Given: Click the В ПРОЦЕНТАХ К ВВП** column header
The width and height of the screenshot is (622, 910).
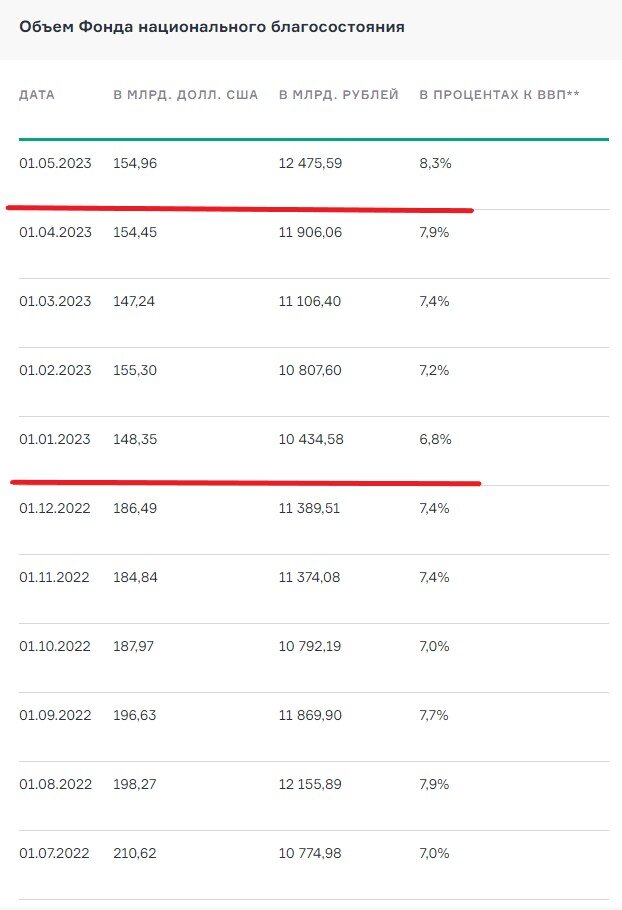Looking at the screenshot, I should [x=500, y=95].
